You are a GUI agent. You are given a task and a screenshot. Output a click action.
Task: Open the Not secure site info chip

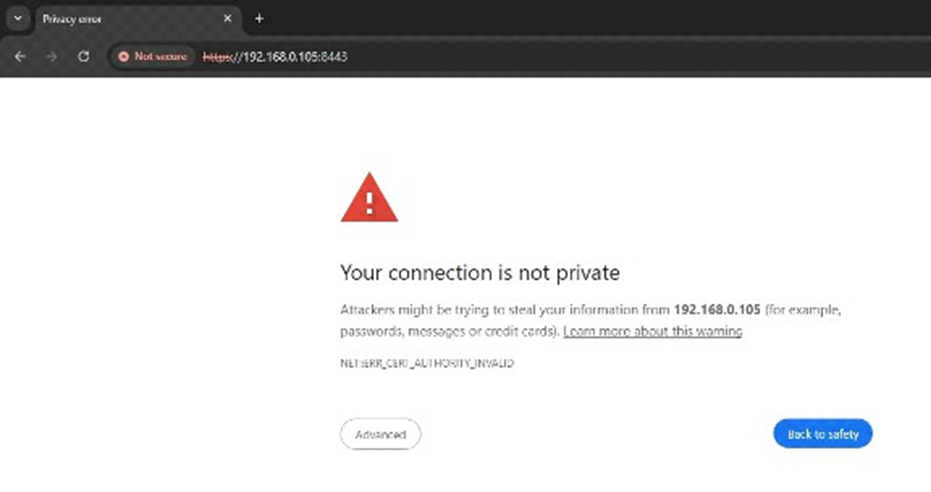point(152,56)
